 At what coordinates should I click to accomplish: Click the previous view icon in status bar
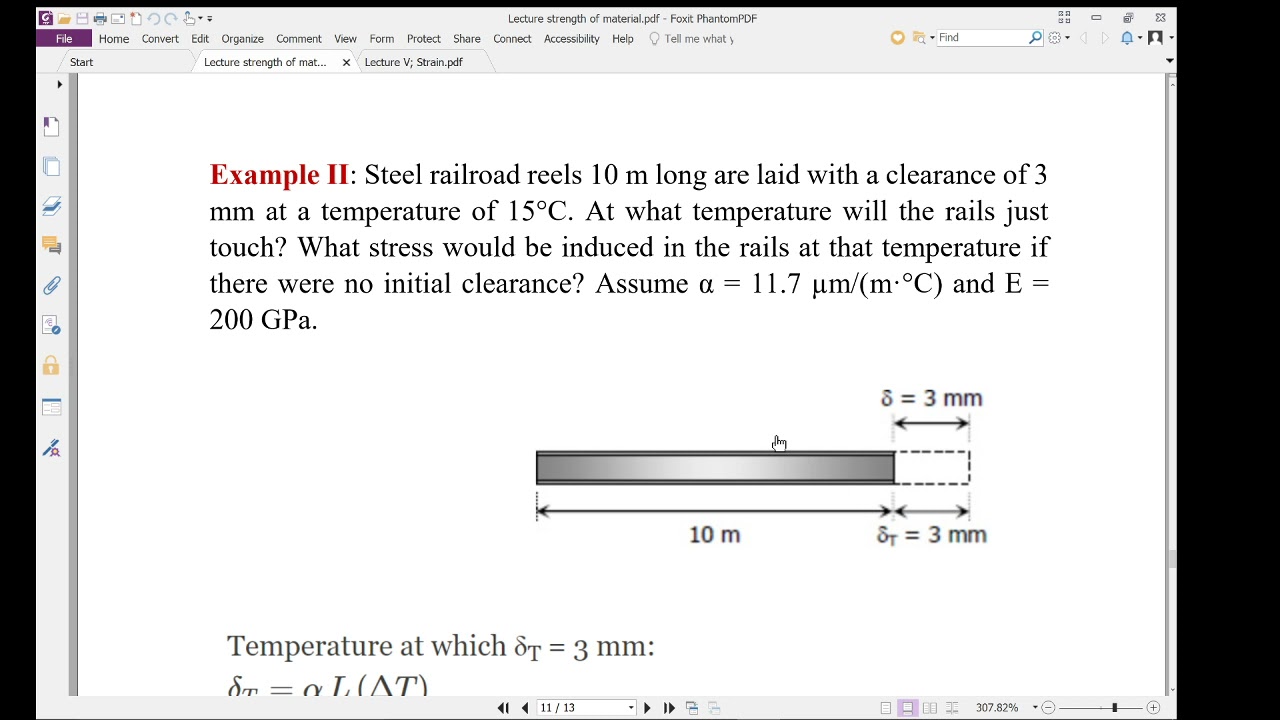point(692,708)
